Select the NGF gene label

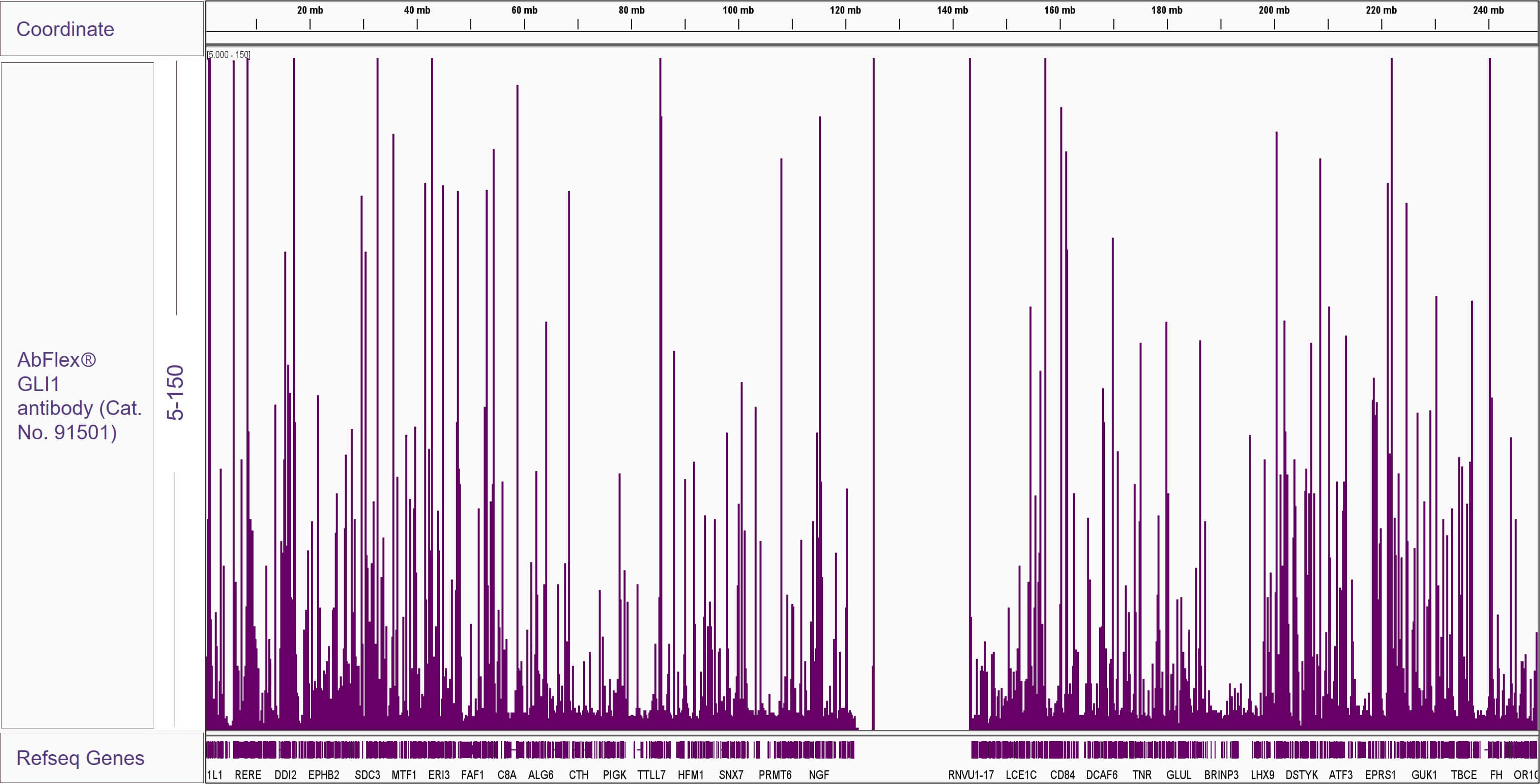tap(819, 774)
